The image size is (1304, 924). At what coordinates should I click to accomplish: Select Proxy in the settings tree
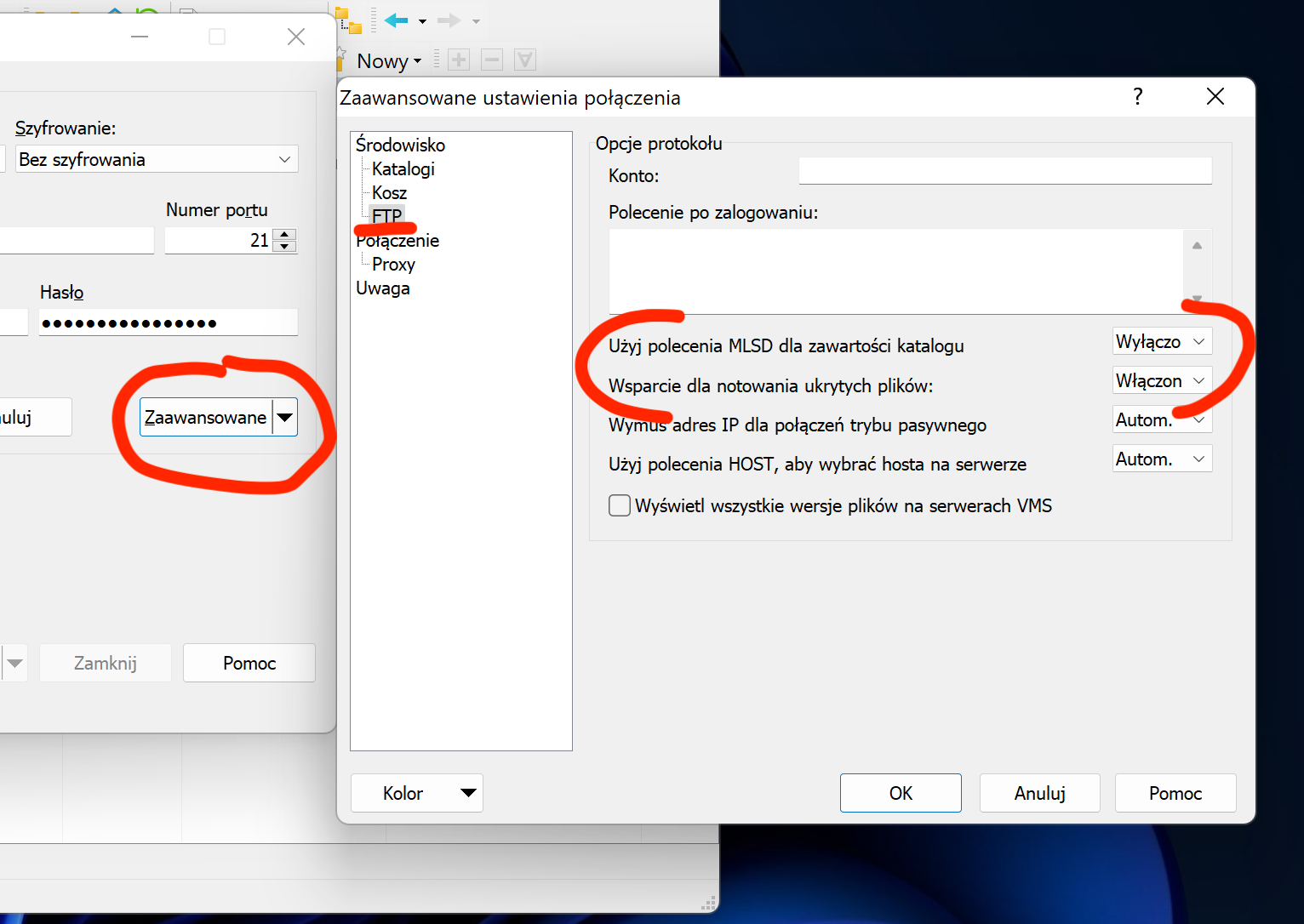[x=393, y=265]
